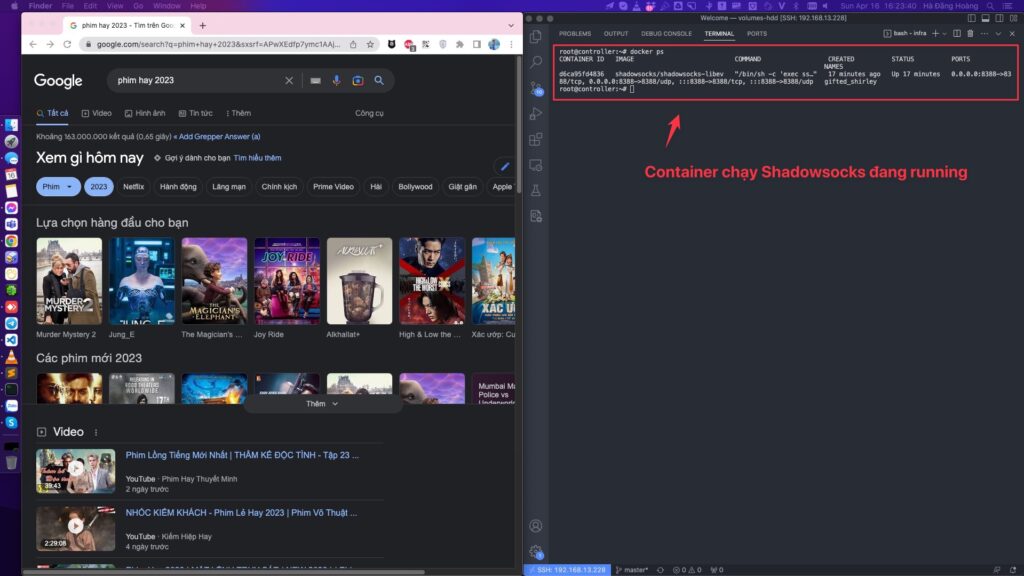Click Chrome address bar URL
Viewport: 1024px width, 576px height.
tap(218, 44)
